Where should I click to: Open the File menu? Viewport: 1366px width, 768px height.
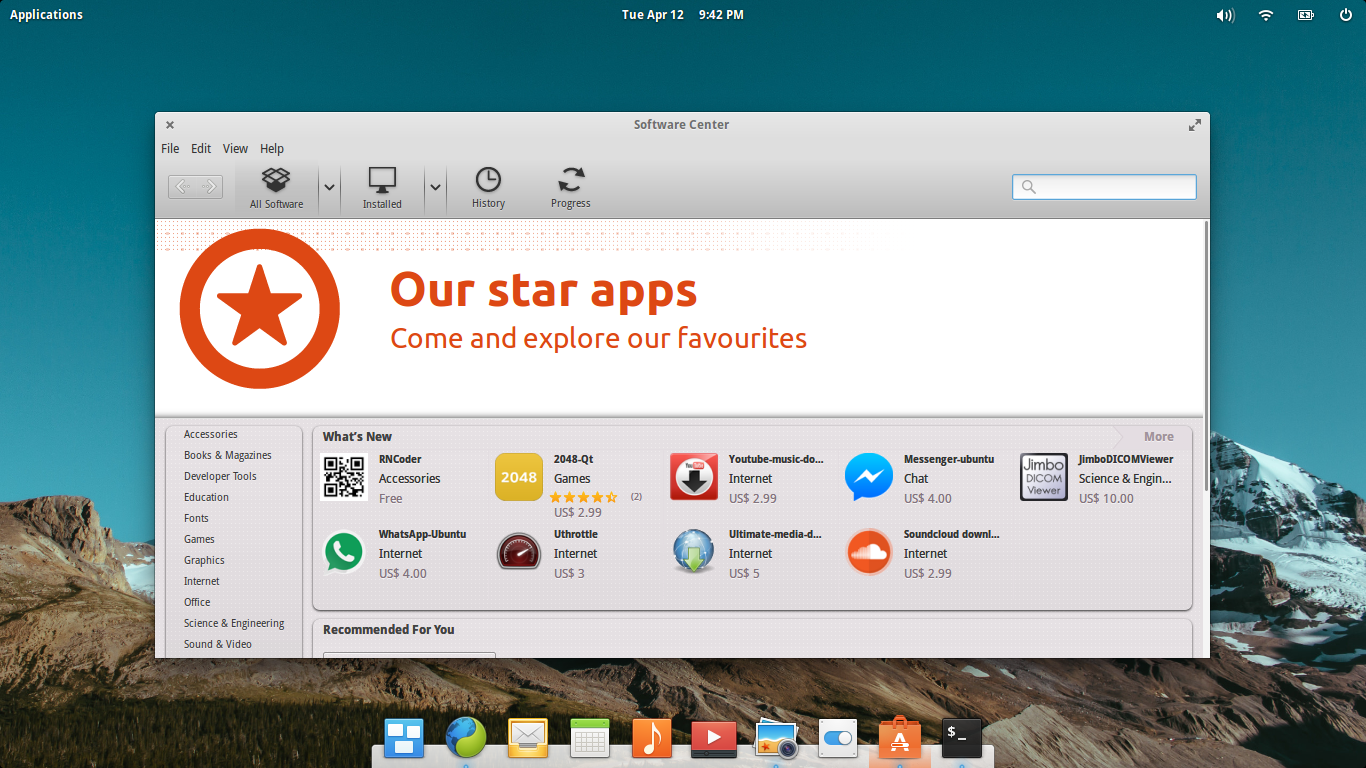coord(170,148)
